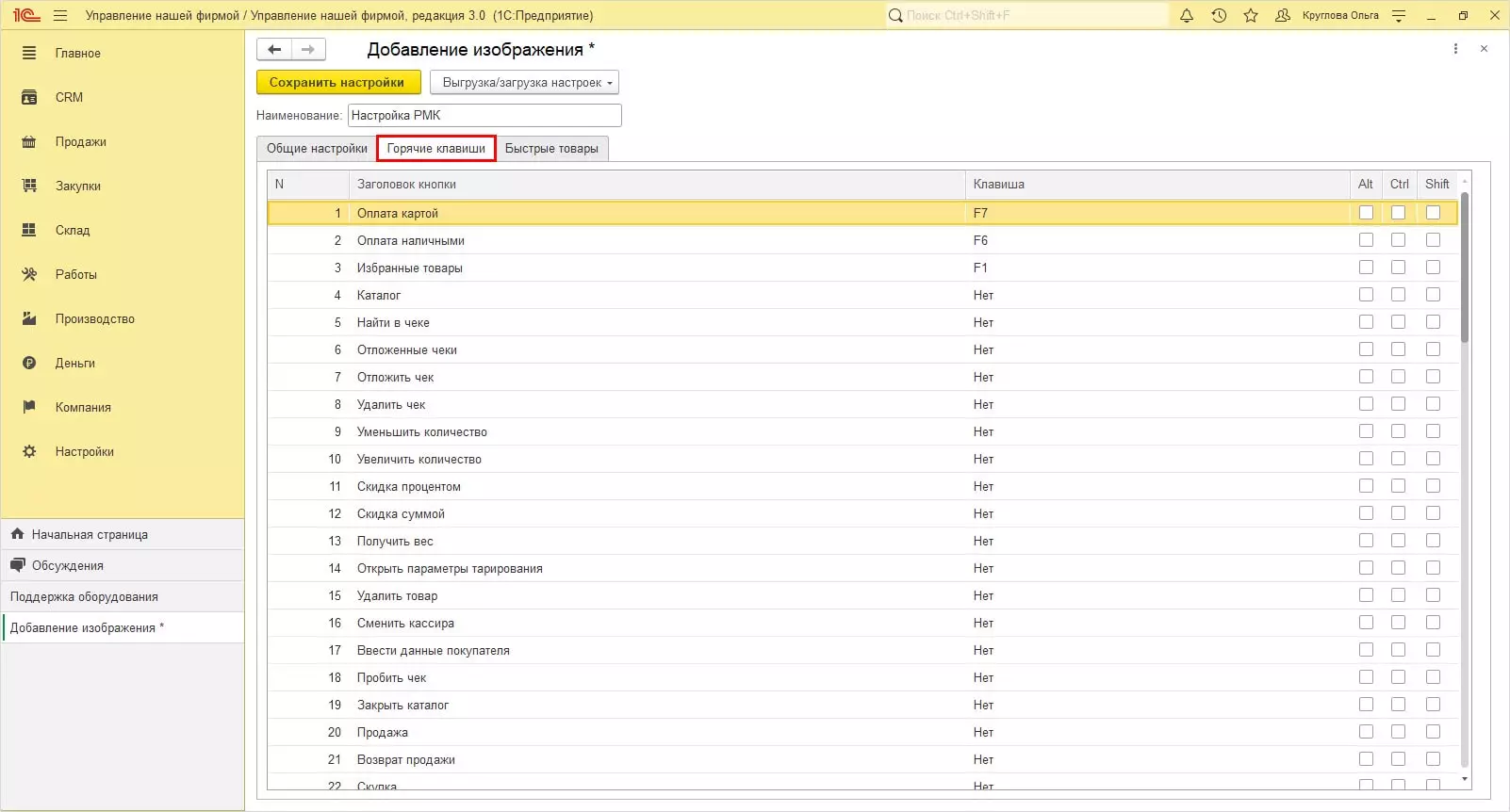This screenshot has height=812, width=1510.
Task: Open the title bar service options dropdown
Action: [x=1399, y=16]
